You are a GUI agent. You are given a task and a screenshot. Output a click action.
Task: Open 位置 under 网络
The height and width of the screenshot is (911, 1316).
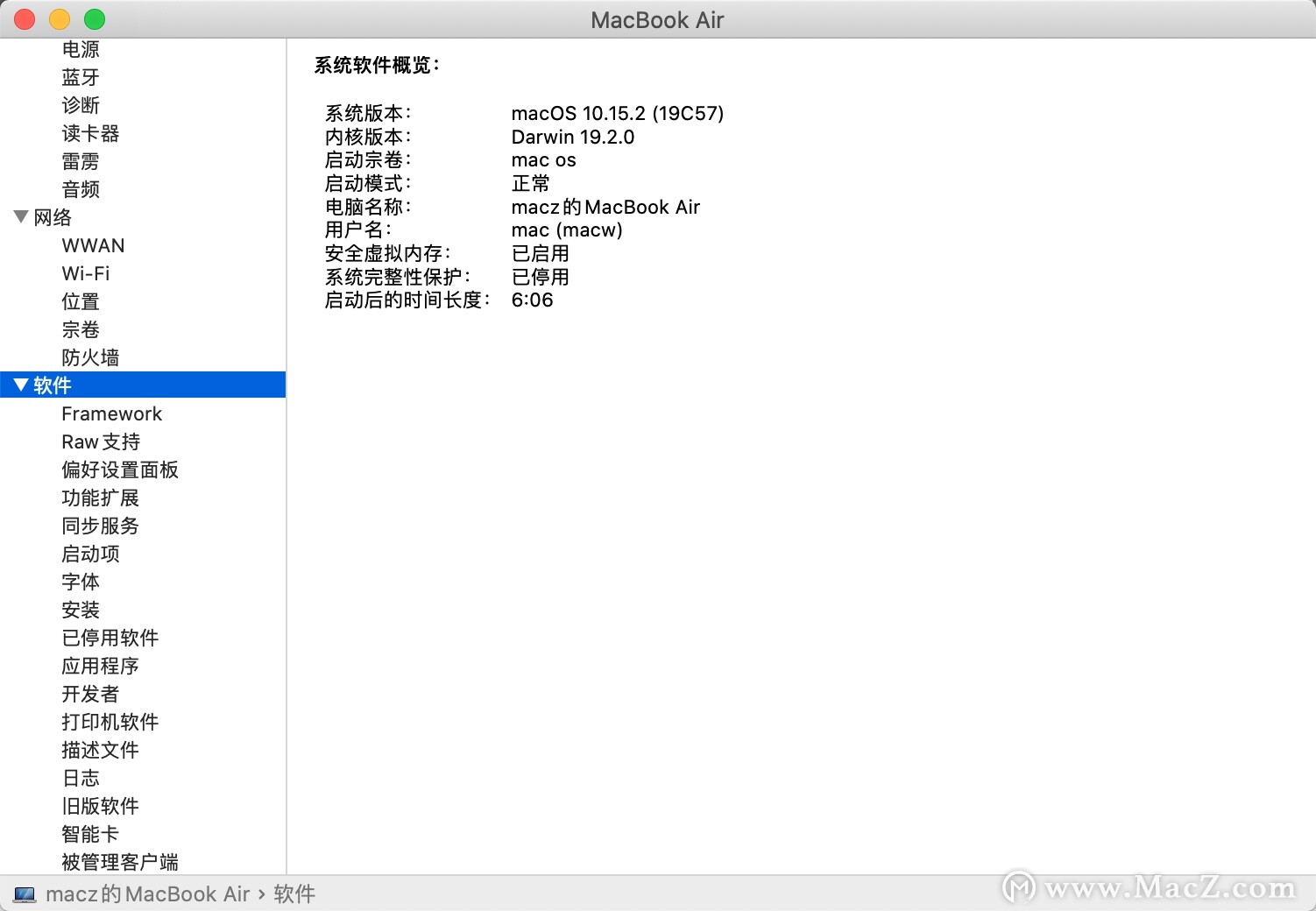81,301
